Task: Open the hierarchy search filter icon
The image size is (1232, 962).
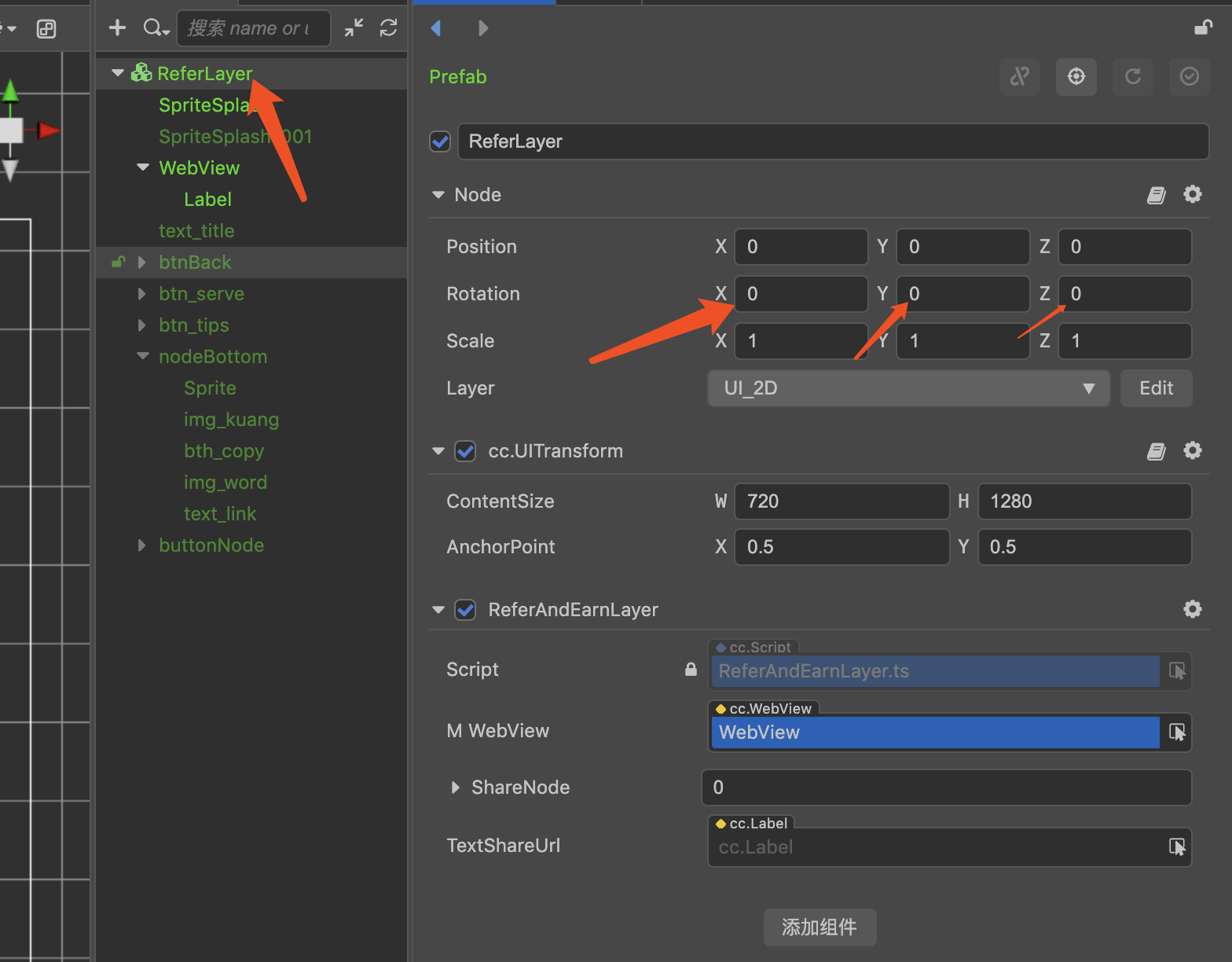Action: coord(156,28)
